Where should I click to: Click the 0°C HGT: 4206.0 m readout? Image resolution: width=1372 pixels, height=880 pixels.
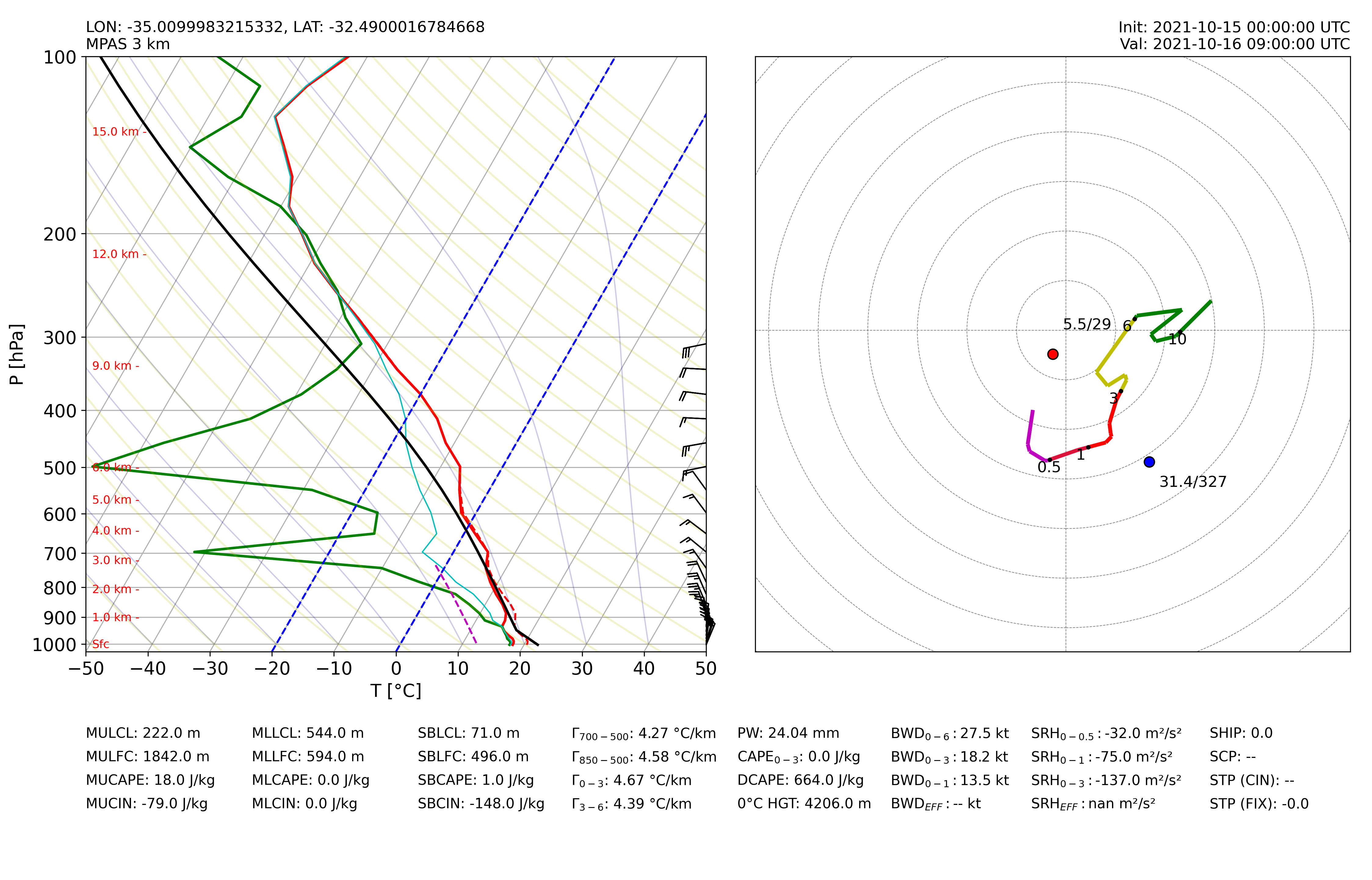coord(804,803)
